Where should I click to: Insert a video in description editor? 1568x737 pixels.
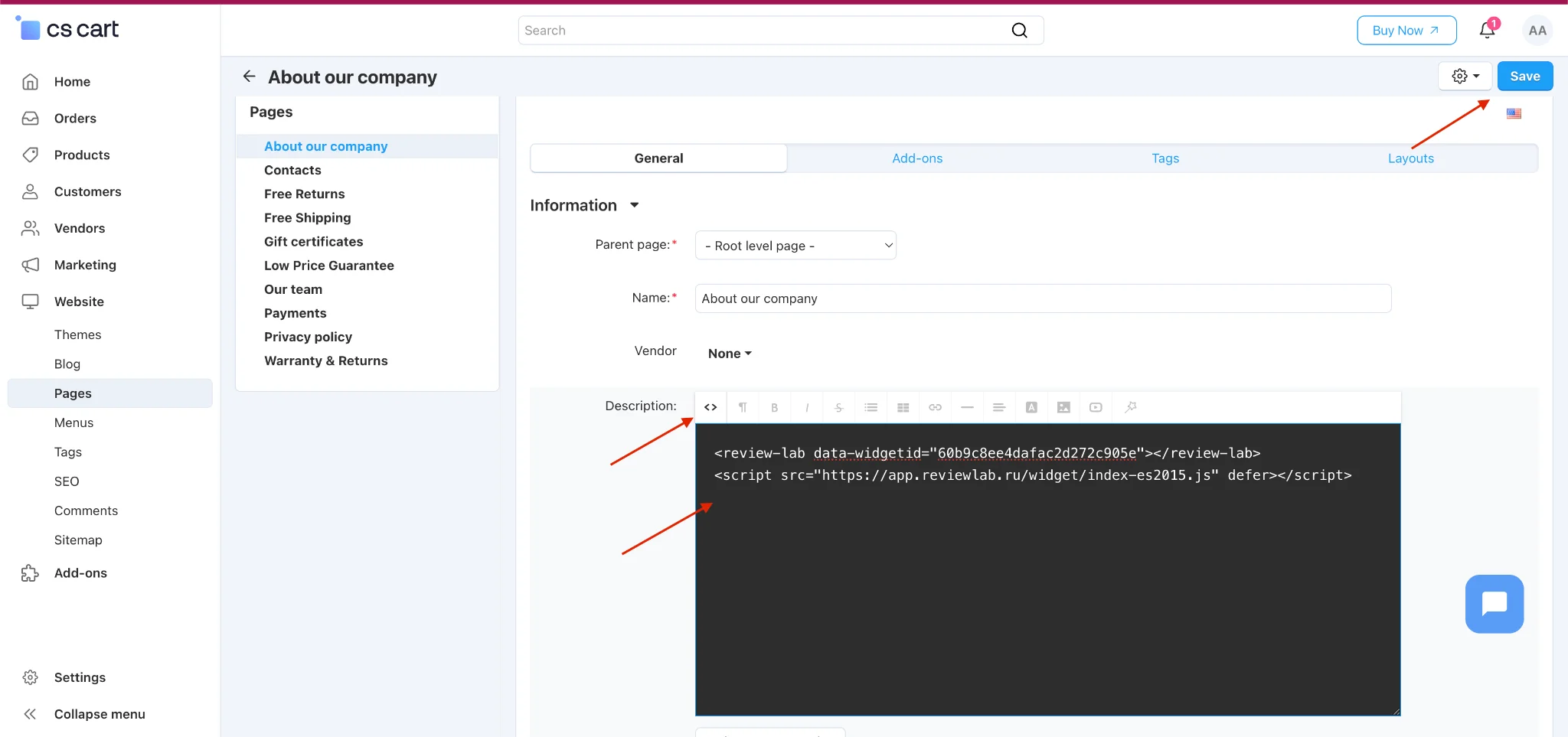1096,407
